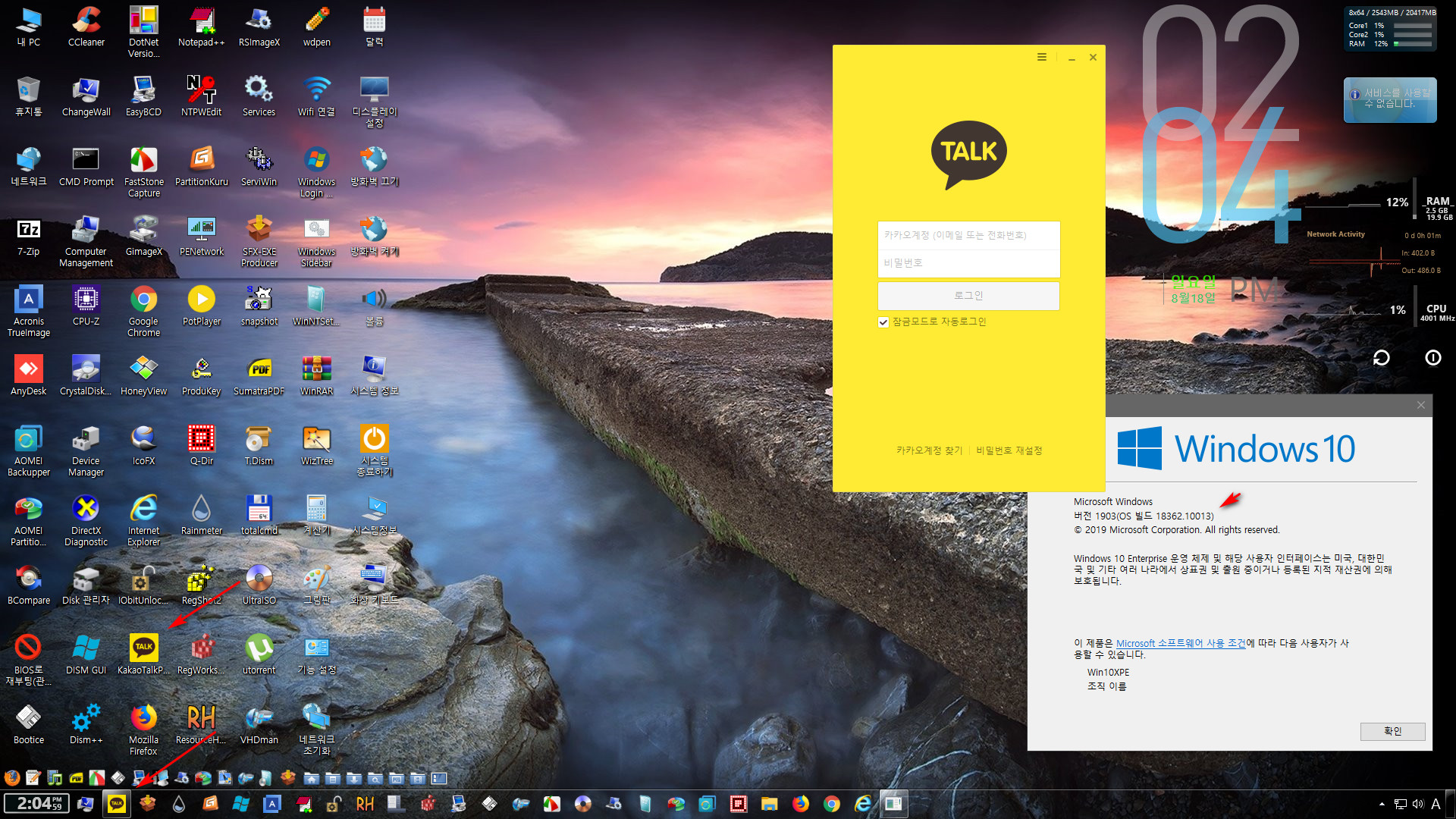Screen dimensions: 1456x819
Task: Open the DISM GUI desktop icon
Action: pos(86,654)
